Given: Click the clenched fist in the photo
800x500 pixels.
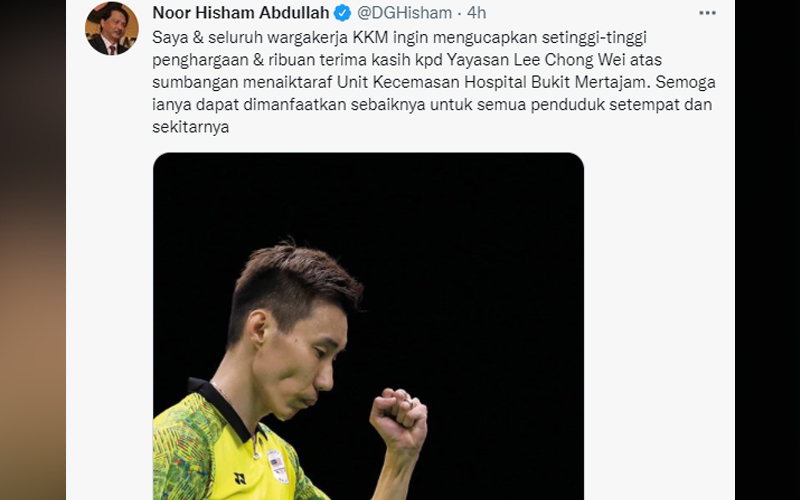Looking at the screenshot, I should [x=399, y=419].
